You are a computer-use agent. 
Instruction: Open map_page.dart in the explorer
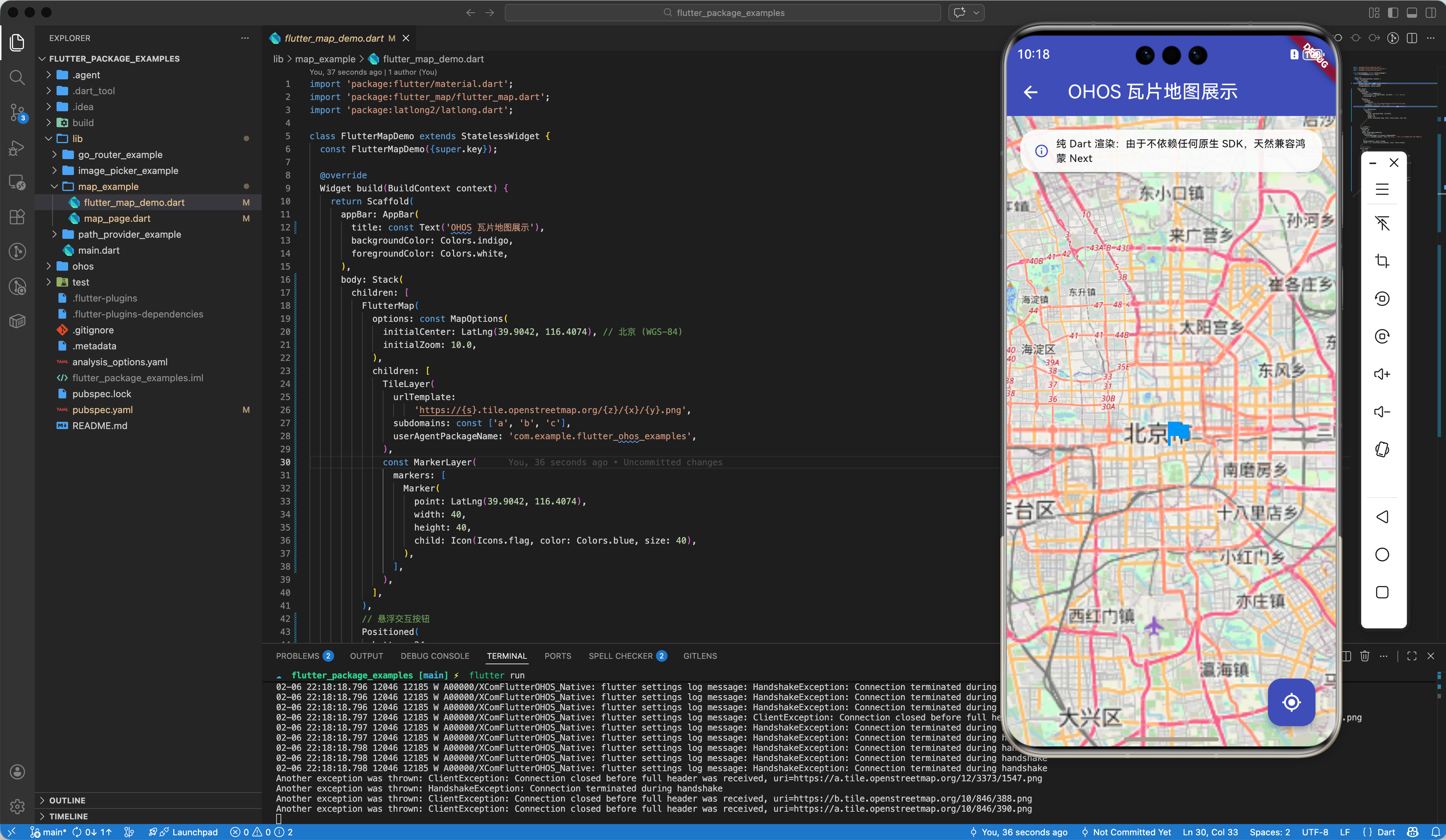point(117,219)
